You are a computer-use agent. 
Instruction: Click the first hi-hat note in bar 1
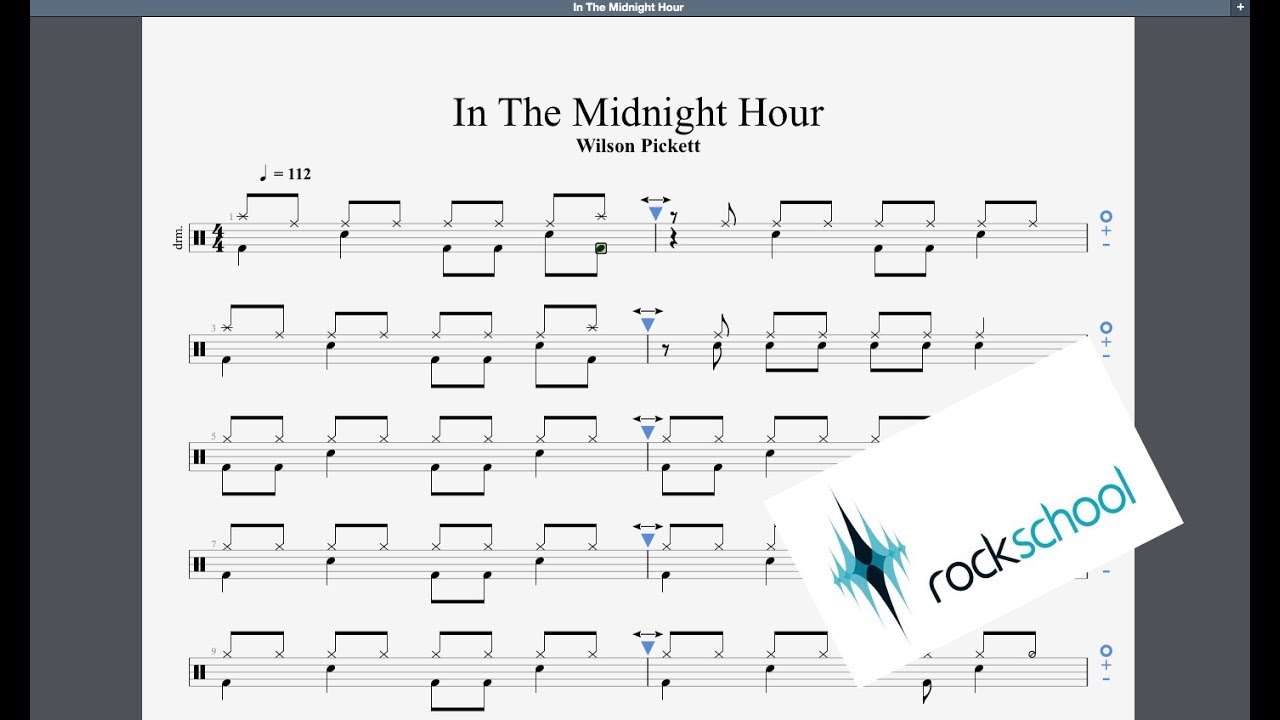coord(242,217)
